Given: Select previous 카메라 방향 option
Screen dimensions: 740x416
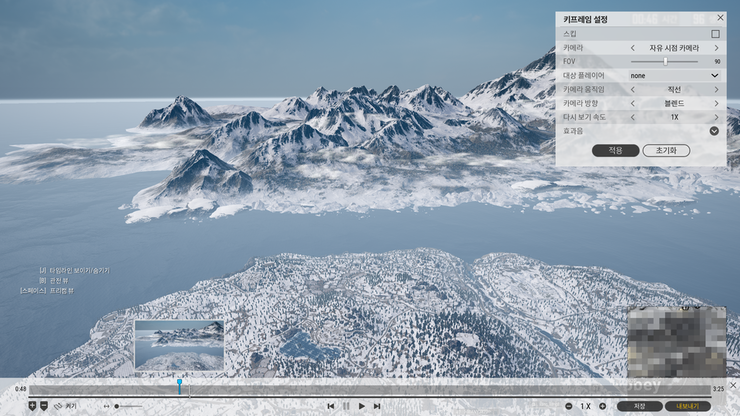Looking at the screenshot, I should 633,103.
